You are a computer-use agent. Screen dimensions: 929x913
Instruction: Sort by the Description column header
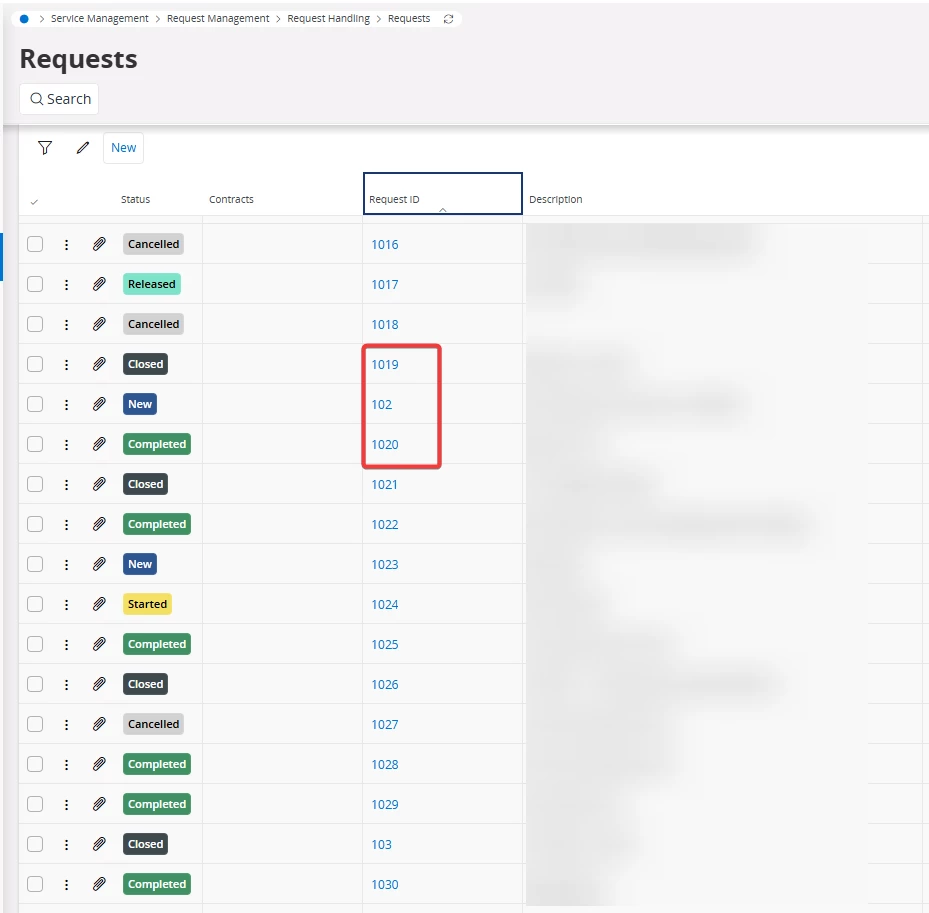pos(556,200)
